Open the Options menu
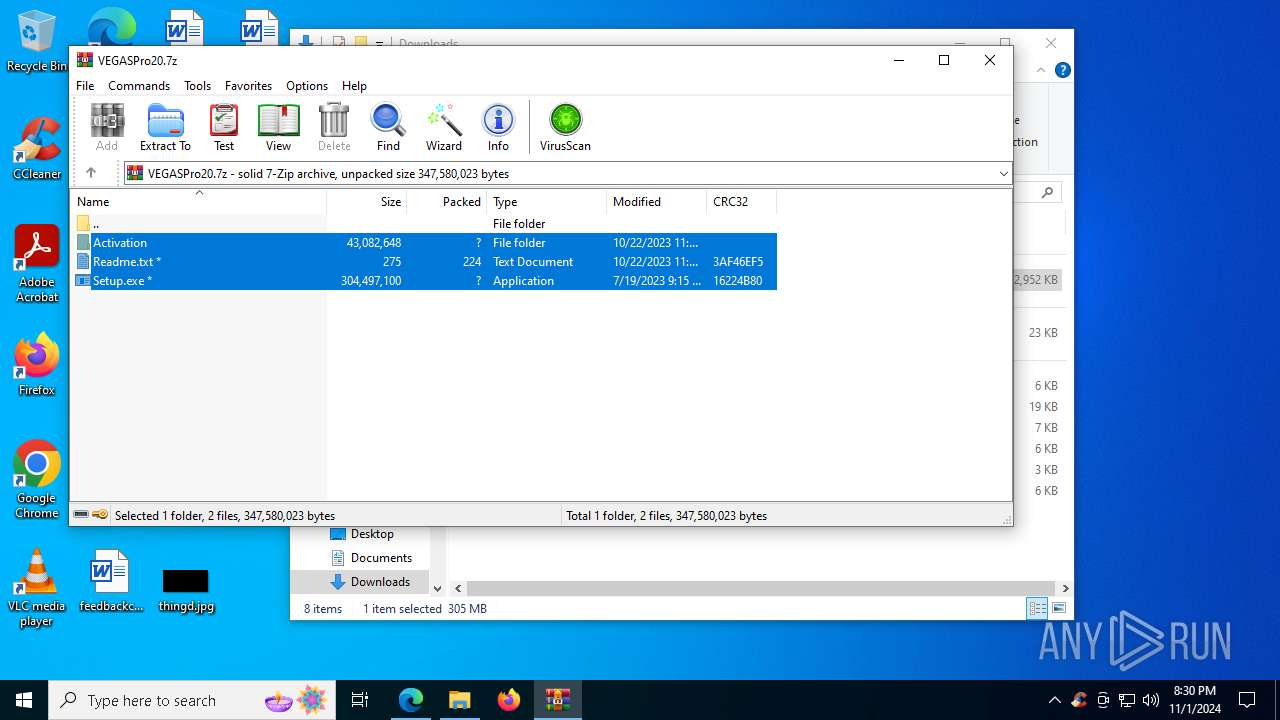This screenshot has height=720, width=1280. (307, 86)
